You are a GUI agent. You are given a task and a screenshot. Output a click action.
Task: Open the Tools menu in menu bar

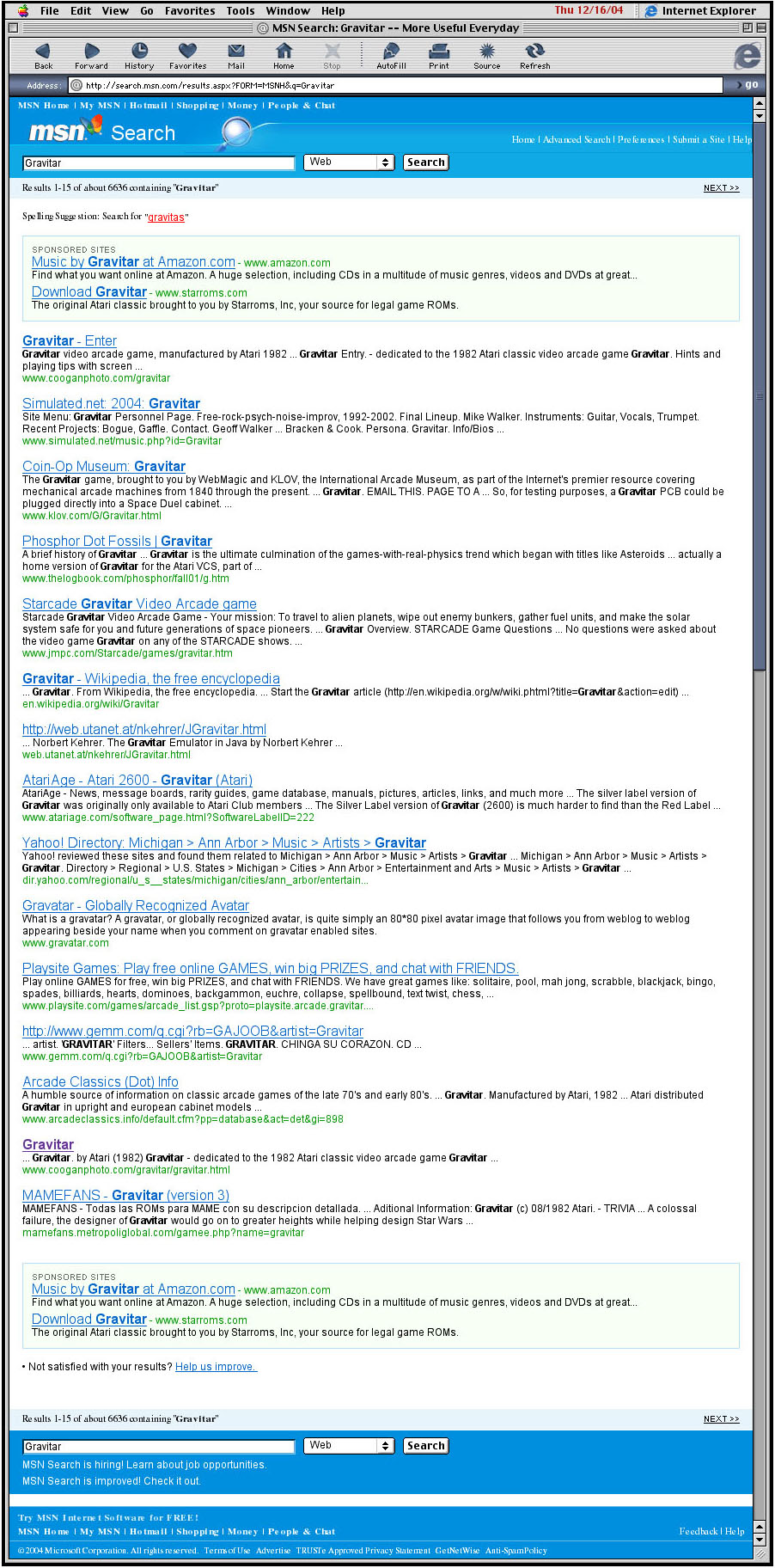coord(240,11)
